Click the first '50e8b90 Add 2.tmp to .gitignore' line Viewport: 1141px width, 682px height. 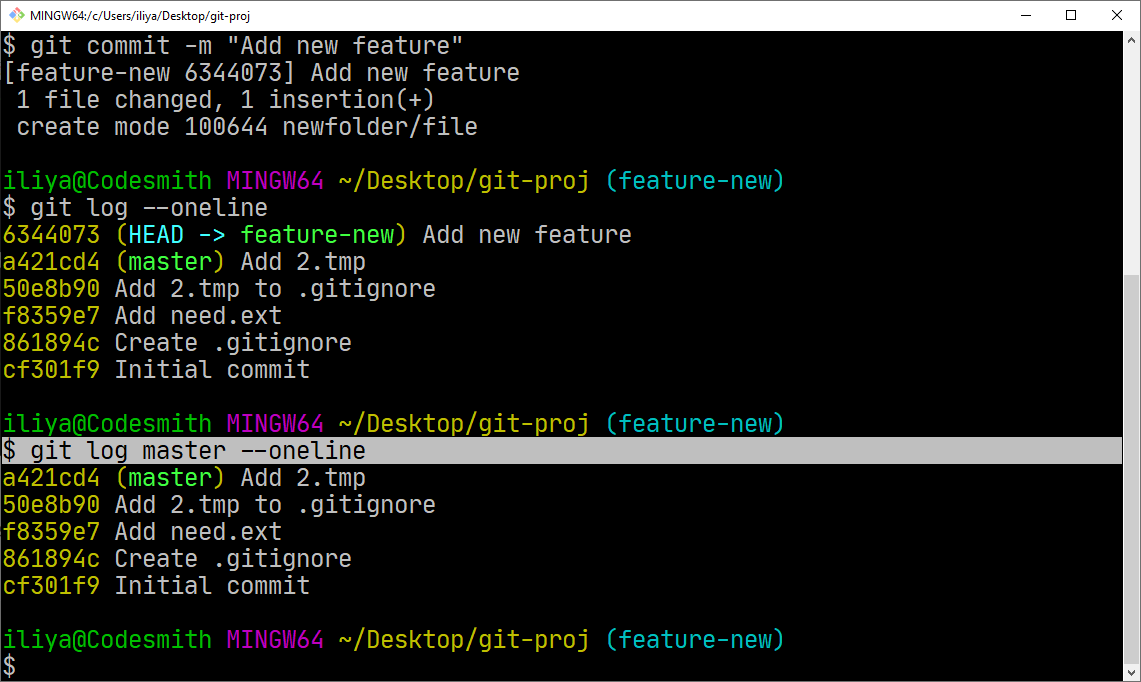(219, 288)
